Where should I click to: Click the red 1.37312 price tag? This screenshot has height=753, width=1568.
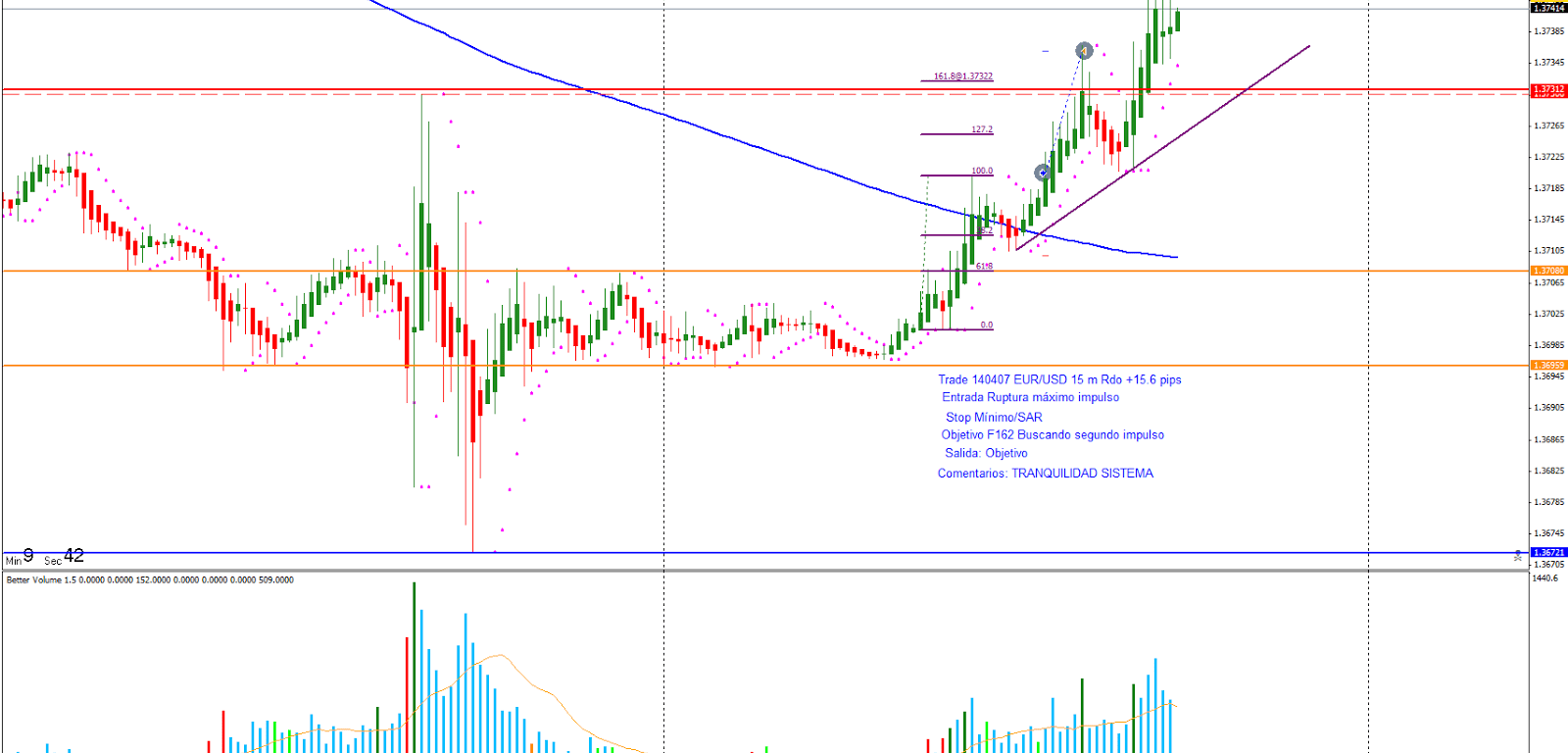[1548, 89]
